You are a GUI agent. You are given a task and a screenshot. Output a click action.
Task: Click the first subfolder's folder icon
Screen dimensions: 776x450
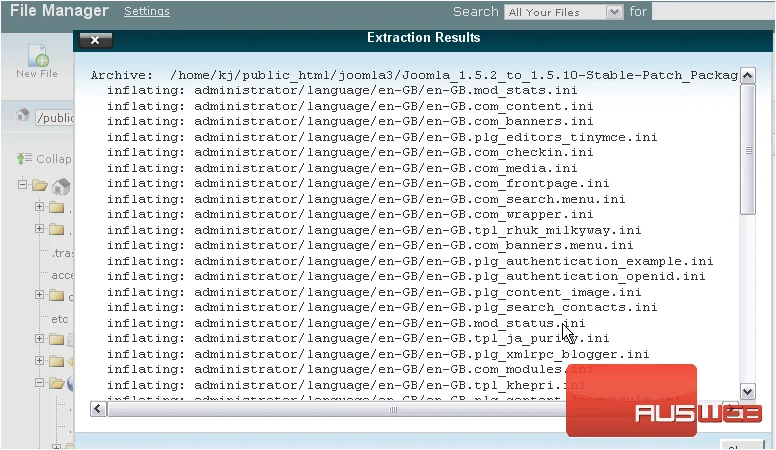(x=56, y=207)
